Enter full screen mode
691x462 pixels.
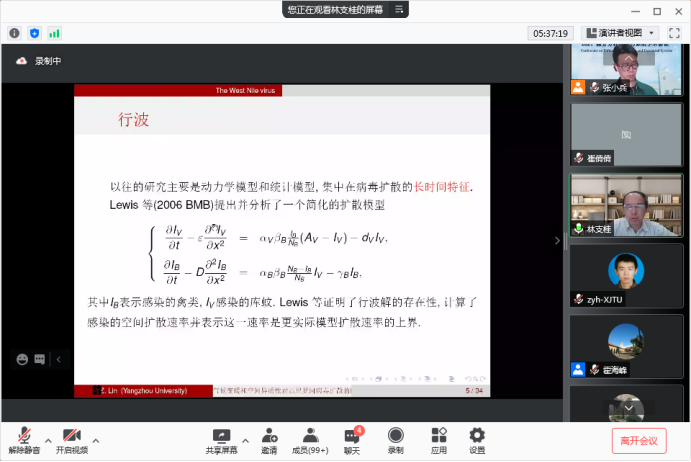[x=674, y=33]
